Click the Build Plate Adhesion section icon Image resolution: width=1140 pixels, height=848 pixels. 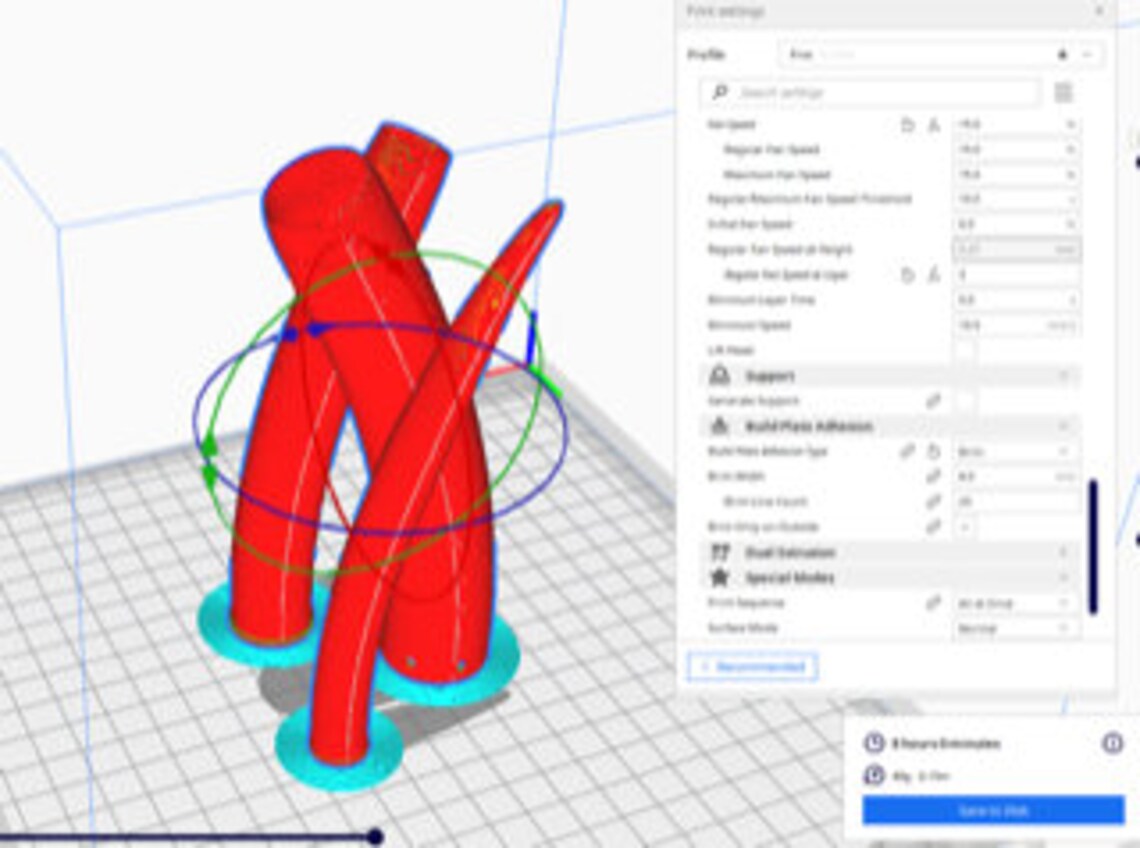click(x=720, y=425)
